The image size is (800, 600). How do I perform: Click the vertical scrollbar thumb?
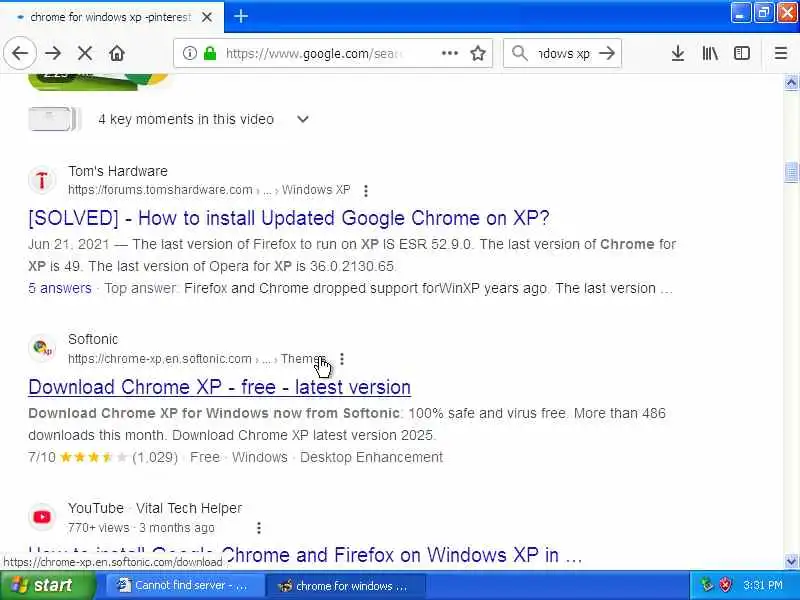click(791, 172)
